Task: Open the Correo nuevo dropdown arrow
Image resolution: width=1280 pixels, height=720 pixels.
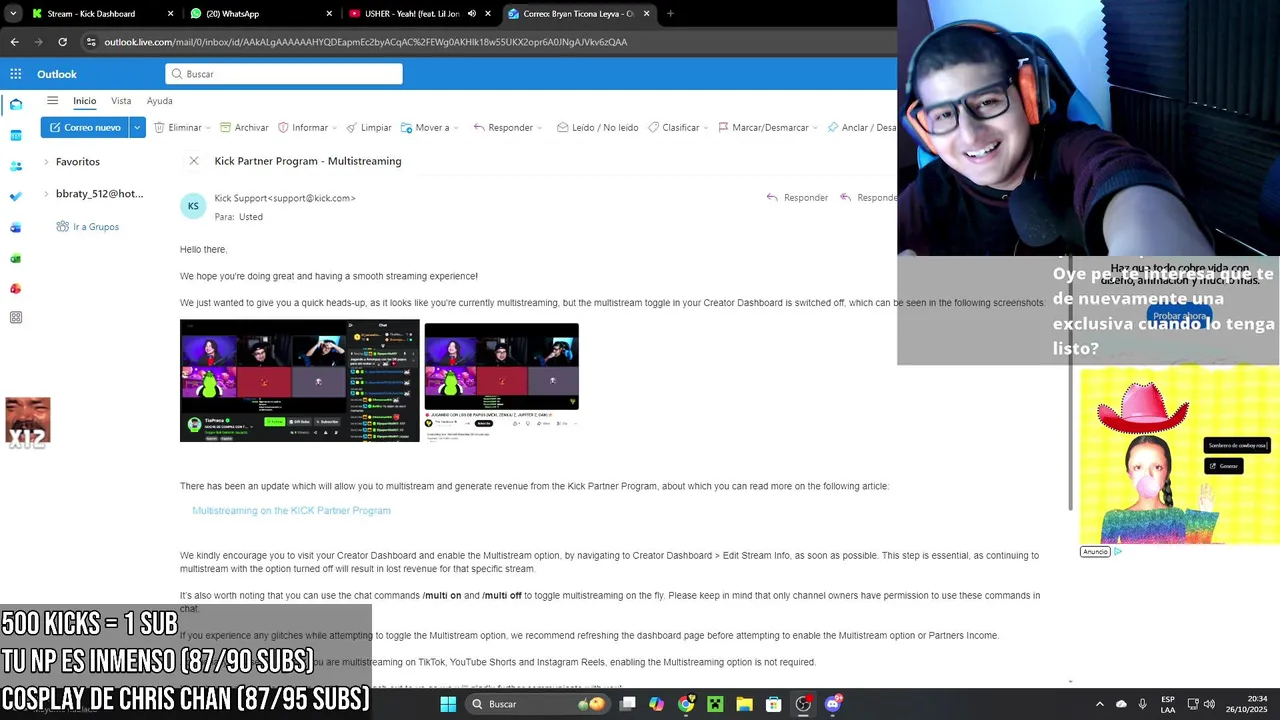Action: coord(137,128)
